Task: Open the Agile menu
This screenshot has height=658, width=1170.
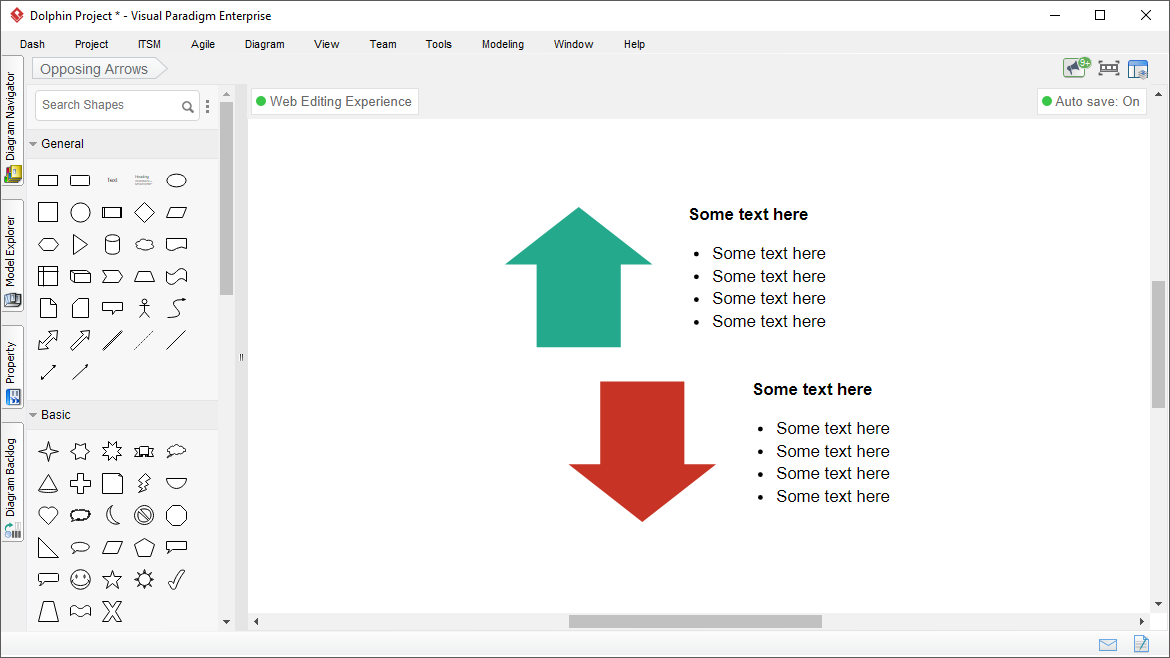Action: point(203,44)
